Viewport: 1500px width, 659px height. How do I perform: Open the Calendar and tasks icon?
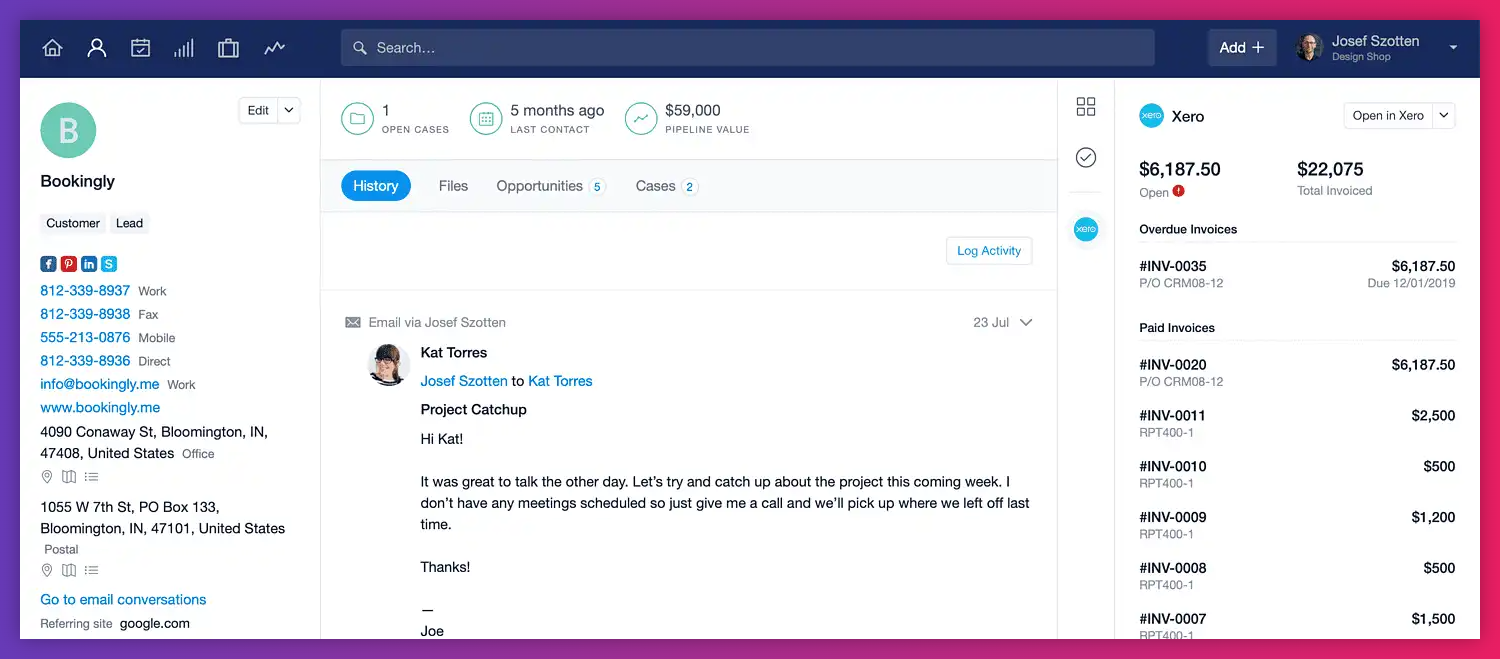click(140, 48)
